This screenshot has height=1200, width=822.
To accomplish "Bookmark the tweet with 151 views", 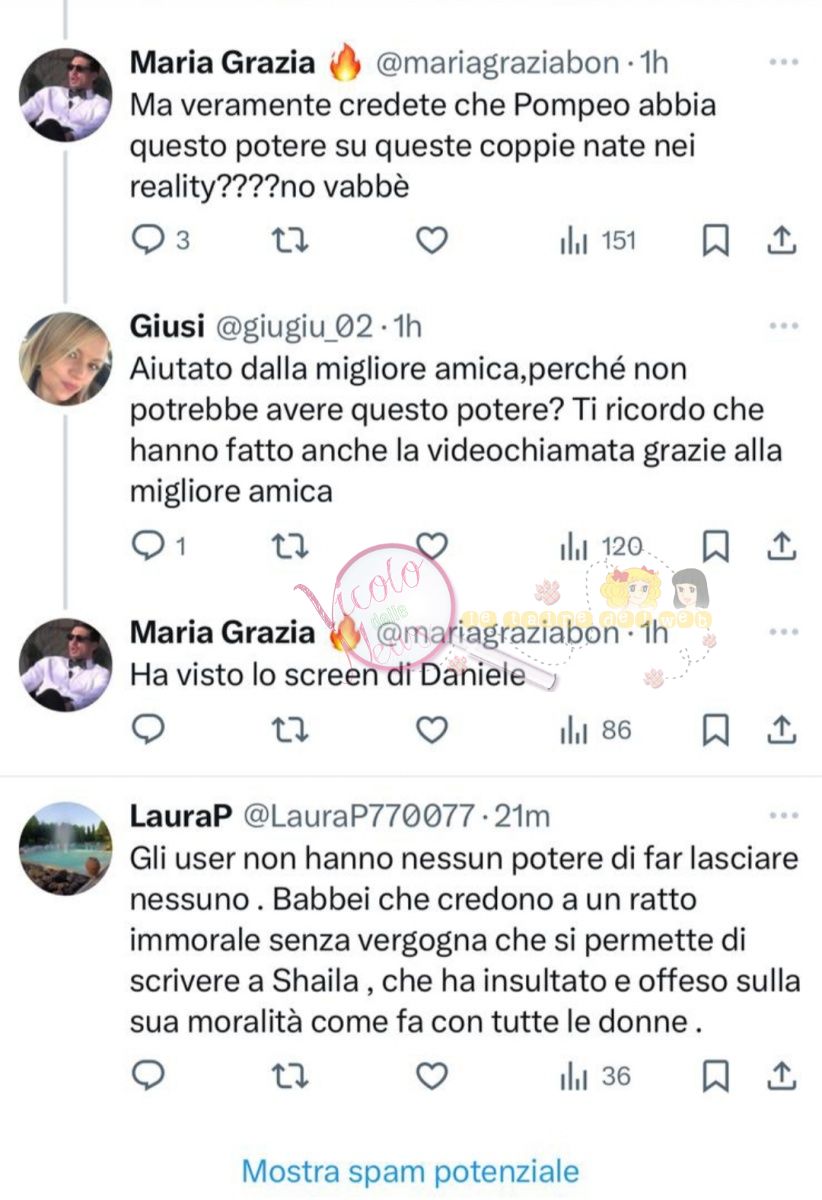I will (x=717, y=241).
